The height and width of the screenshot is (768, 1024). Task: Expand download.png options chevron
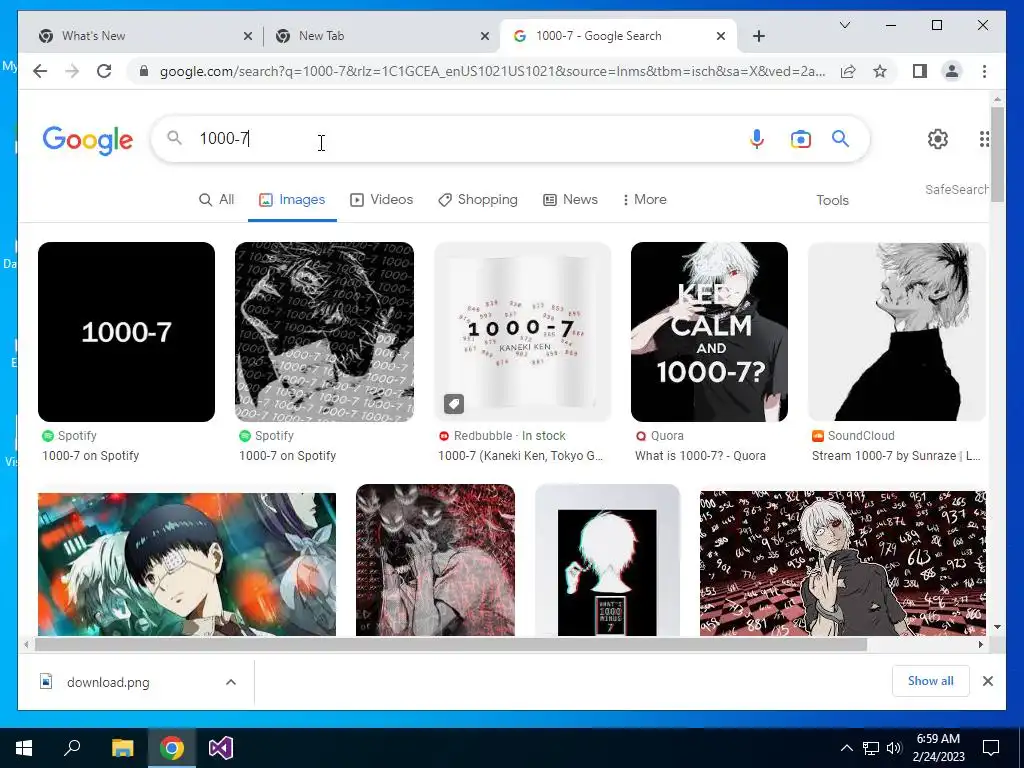point(231,682)
